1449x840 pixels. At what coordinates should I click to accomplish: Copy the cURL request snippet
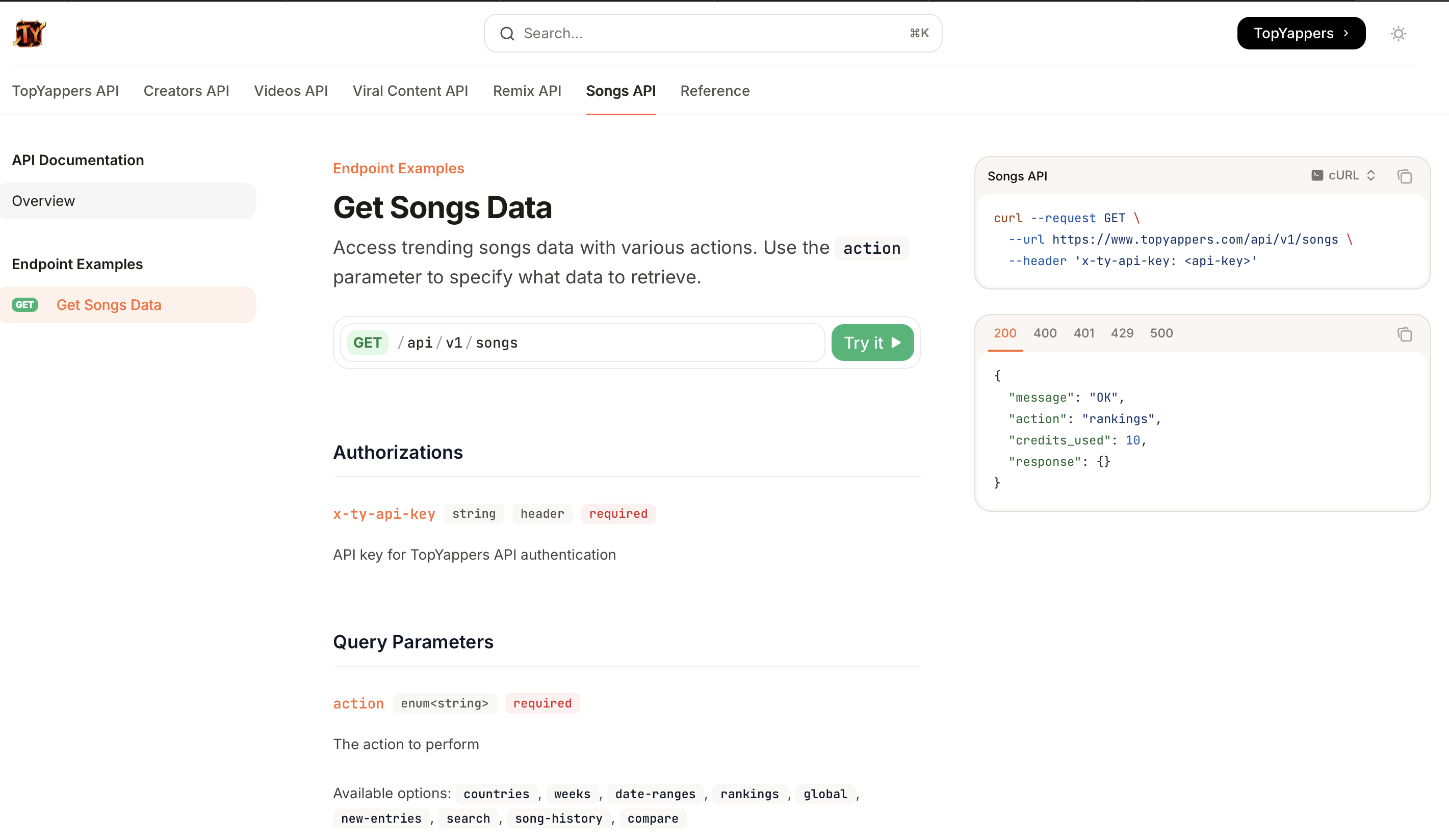(x=1405, y=176)
